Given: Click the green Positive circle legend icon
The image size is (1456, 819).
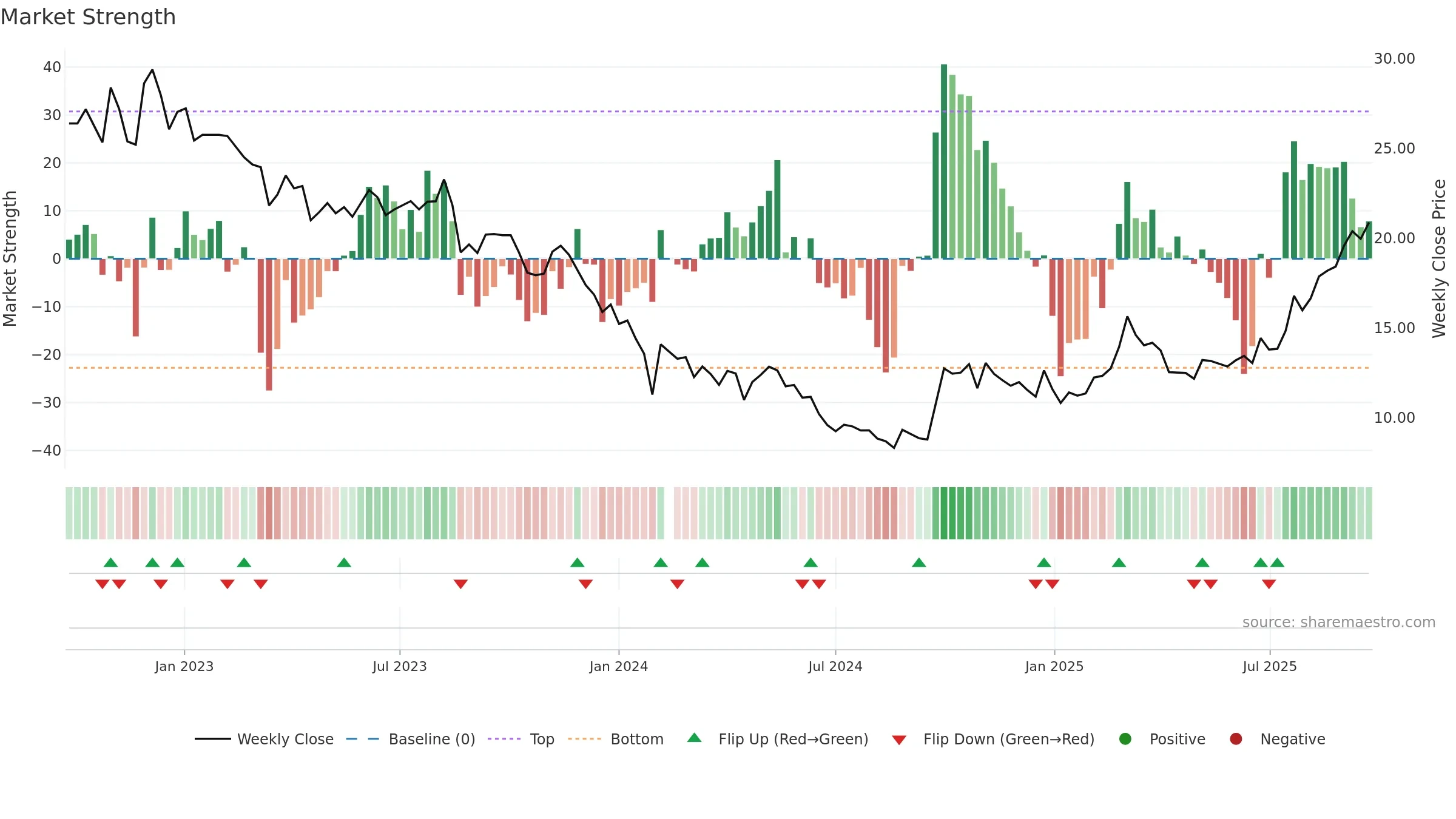Looking at the screenshot, I should click(1125, 739).
